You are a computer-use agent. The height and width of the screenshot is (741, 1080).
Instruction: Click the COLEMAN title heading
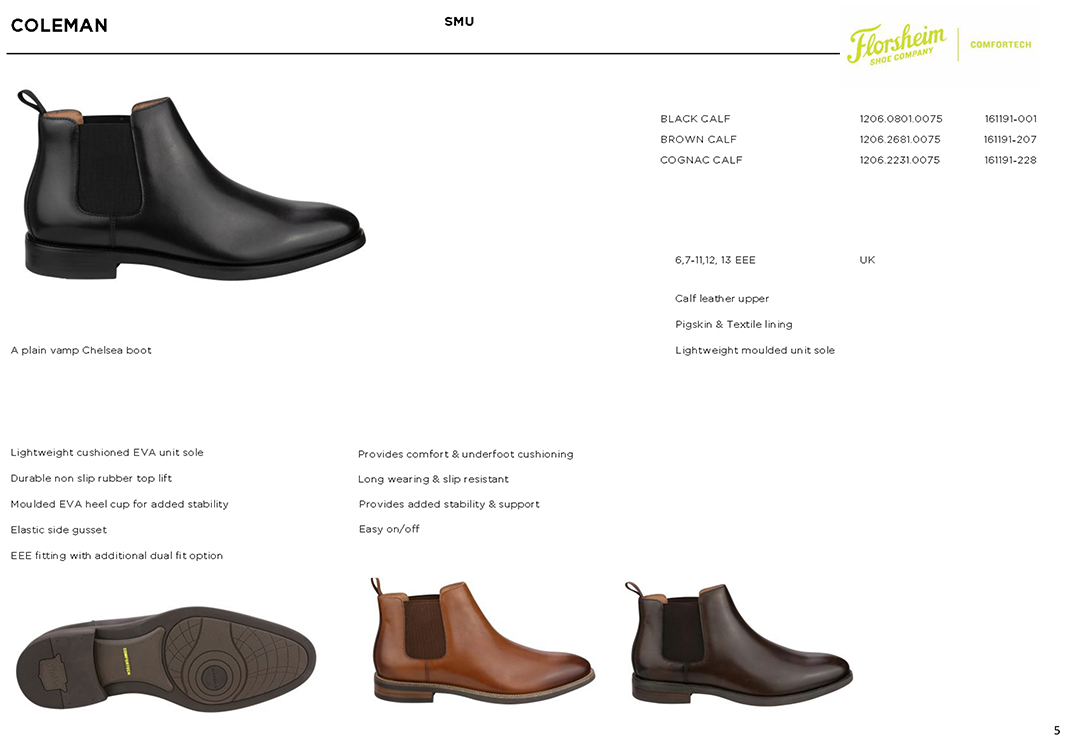[x=59, y=25]
